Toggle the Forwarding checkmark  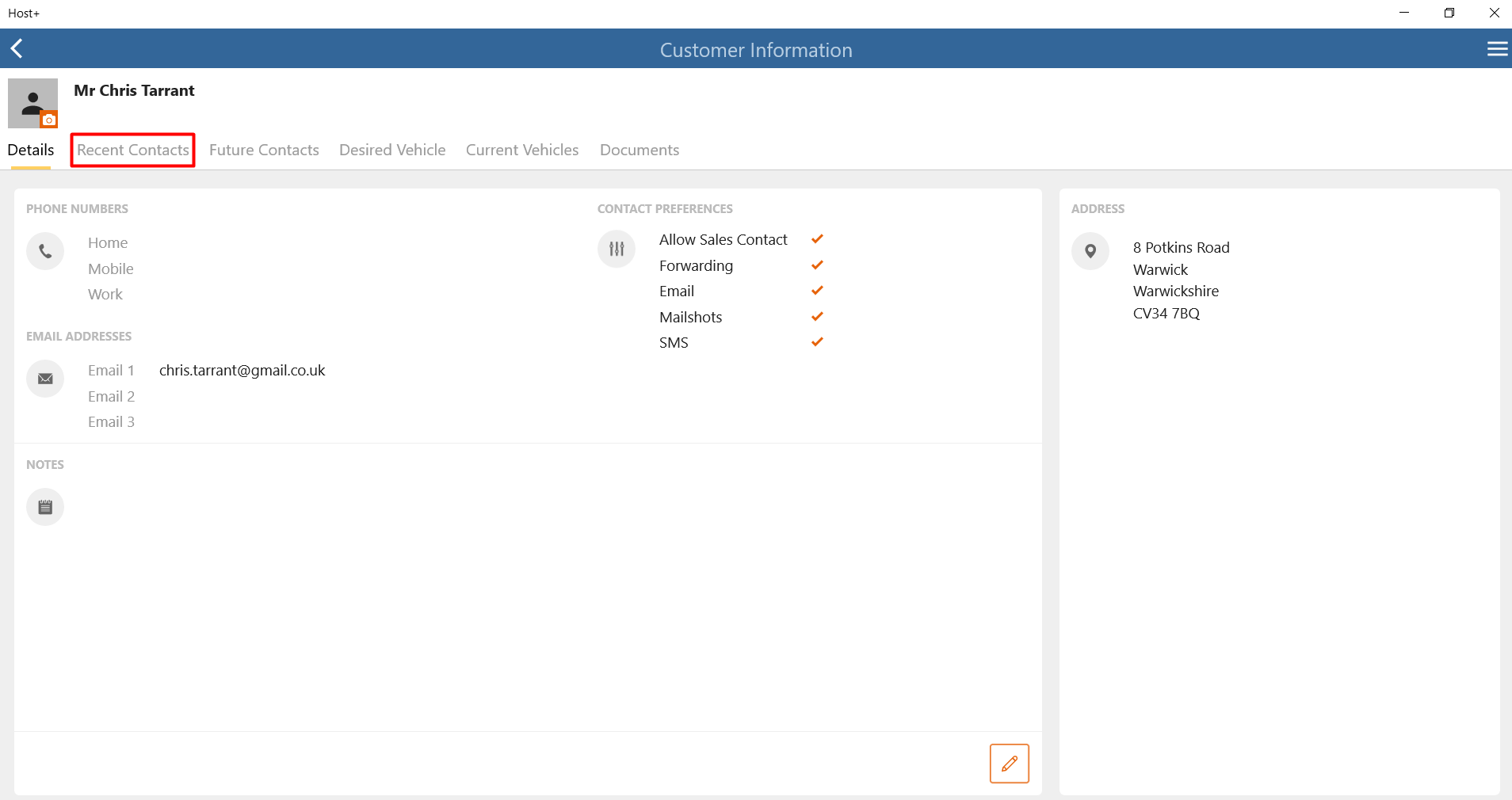(x=817, y=265)
